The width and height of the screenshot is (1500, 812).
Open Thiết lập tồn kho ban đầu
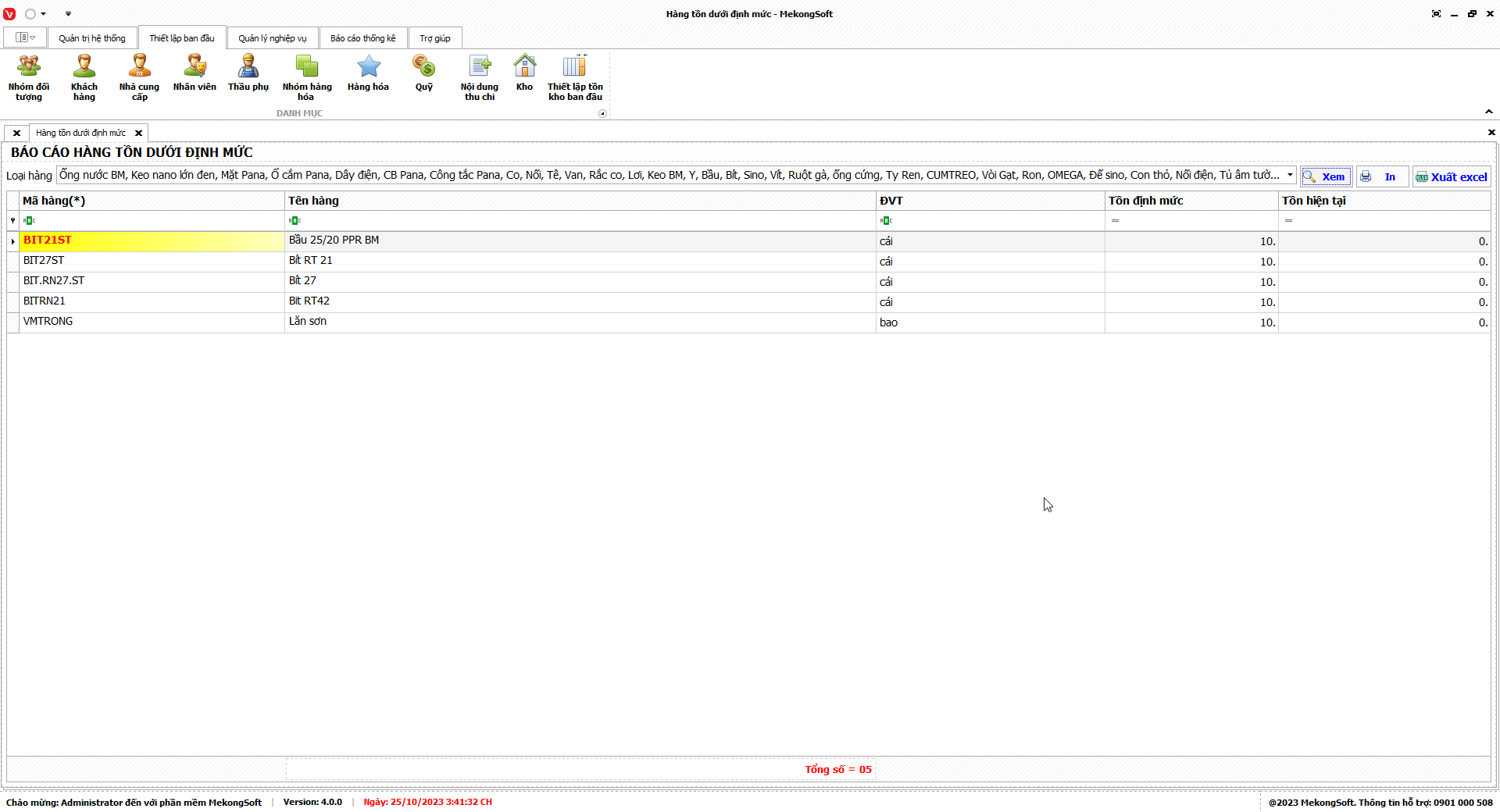click(x=575, y=78)
